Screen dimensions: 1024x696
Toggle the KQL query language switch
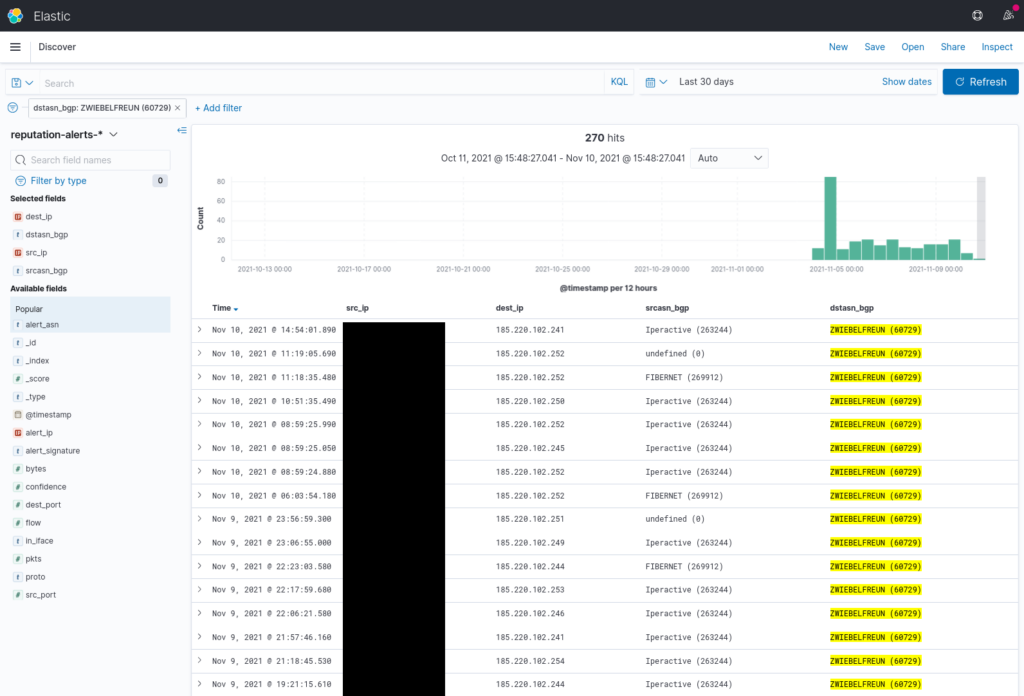pyautogui.click(x=619, y=82)
